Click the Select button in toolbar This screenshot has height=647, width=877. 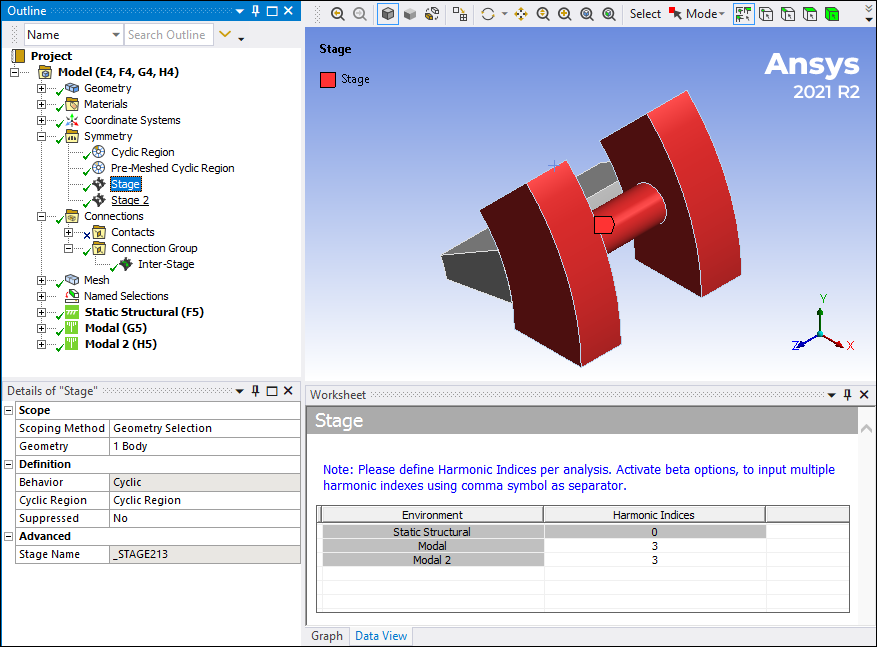pyautogui.click(x=645, y=14)
